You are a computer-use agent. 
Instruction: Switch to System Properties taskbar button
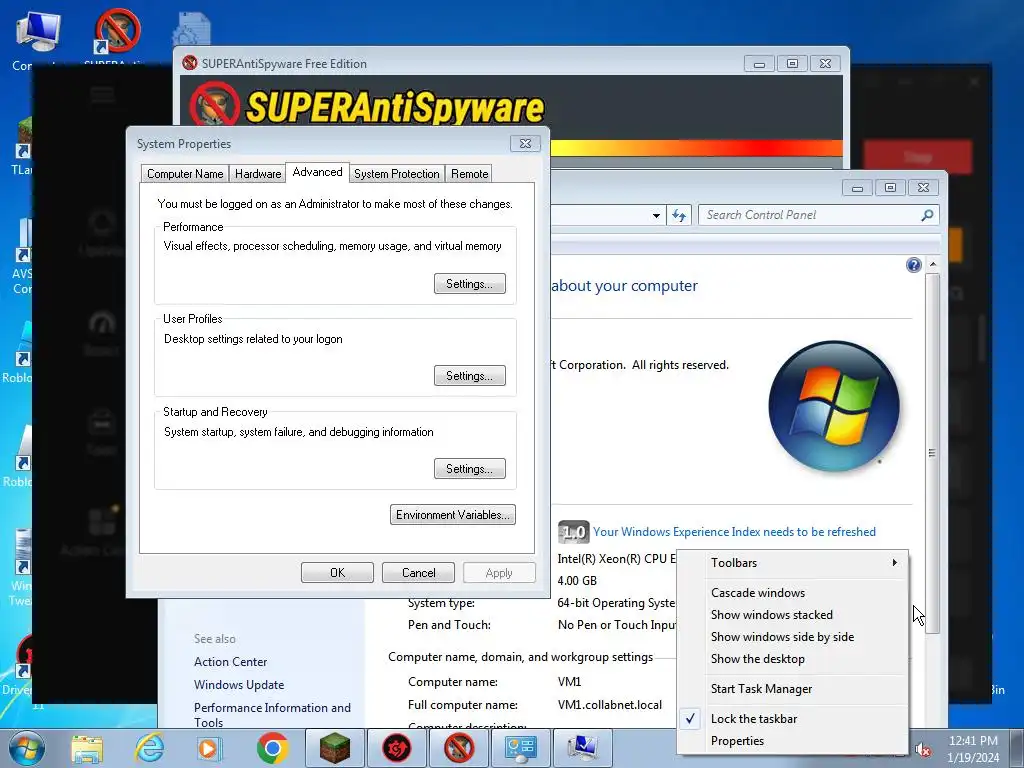pos(583,748)
